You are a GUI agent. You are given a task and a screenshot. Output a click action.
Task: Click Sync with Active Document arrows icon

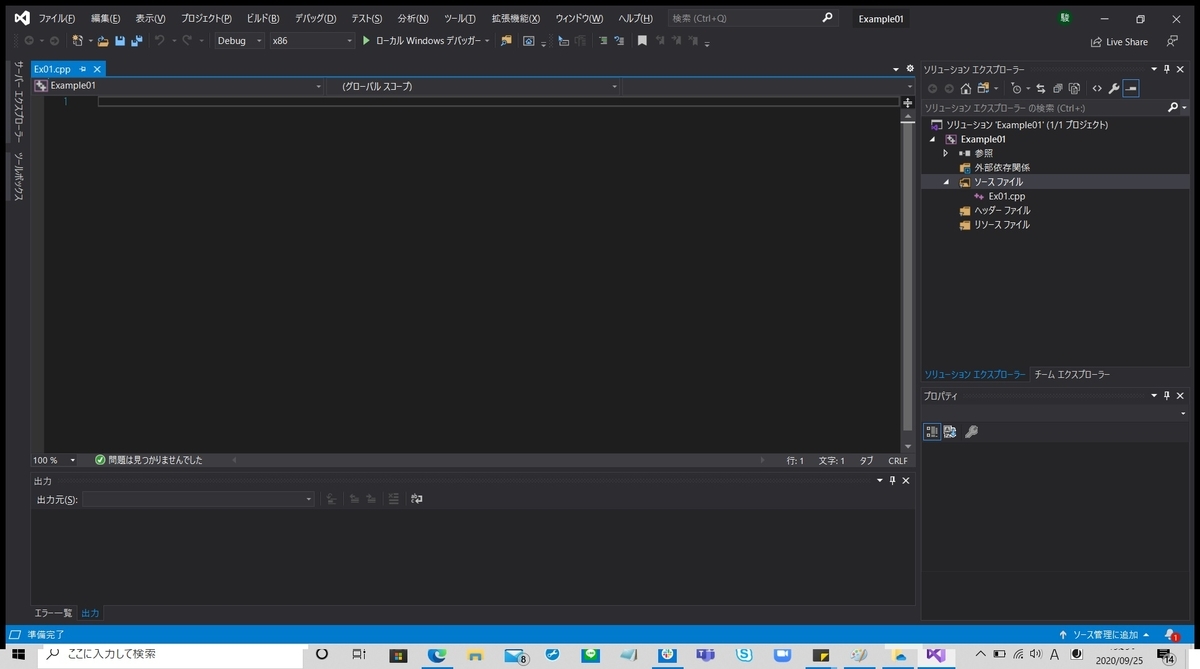point(1041,89)
